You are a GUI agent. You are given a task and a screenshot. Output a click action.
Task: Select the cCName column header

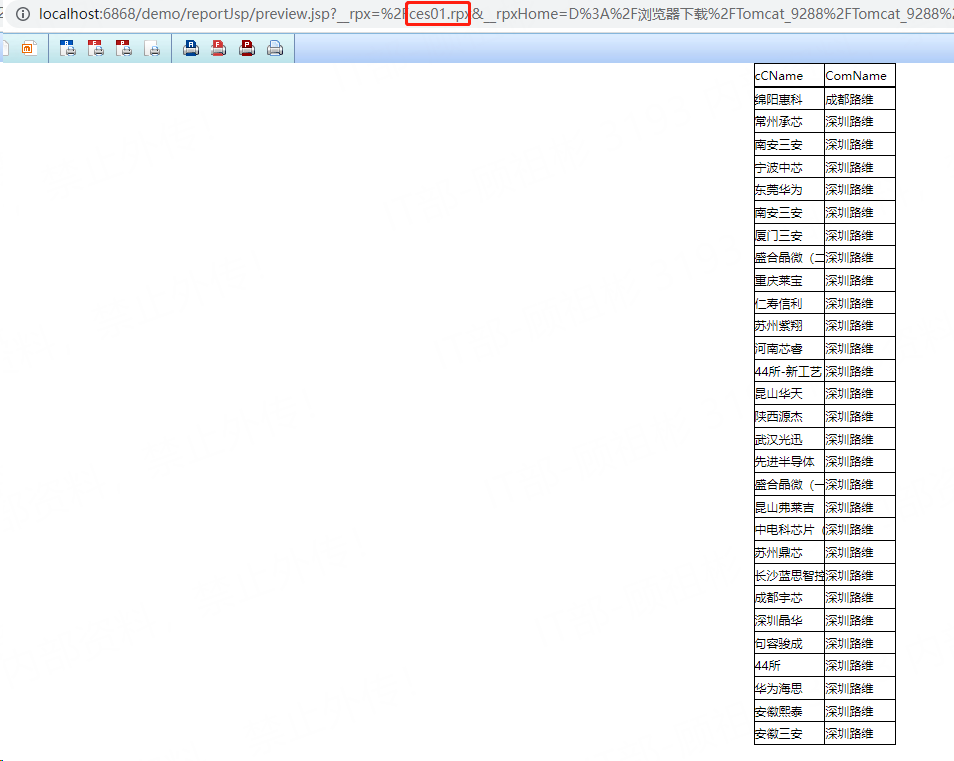[788, 76]
